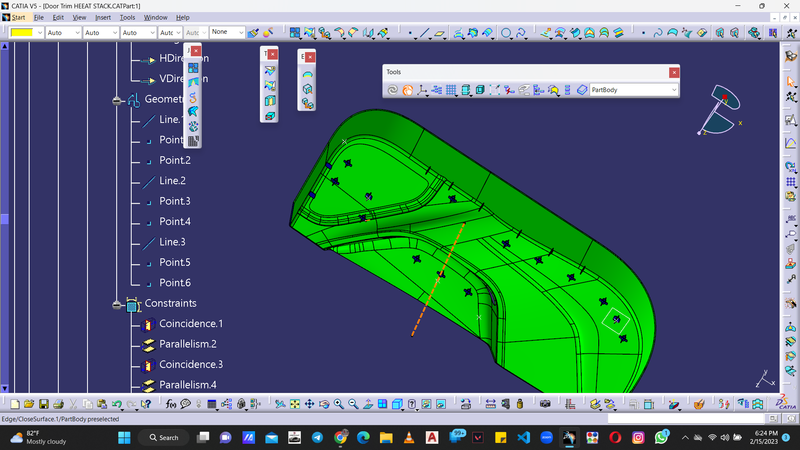The image size is (800, 450).
Task: Click the compass in top-right of viewport
Action: [x=723, y=110]
